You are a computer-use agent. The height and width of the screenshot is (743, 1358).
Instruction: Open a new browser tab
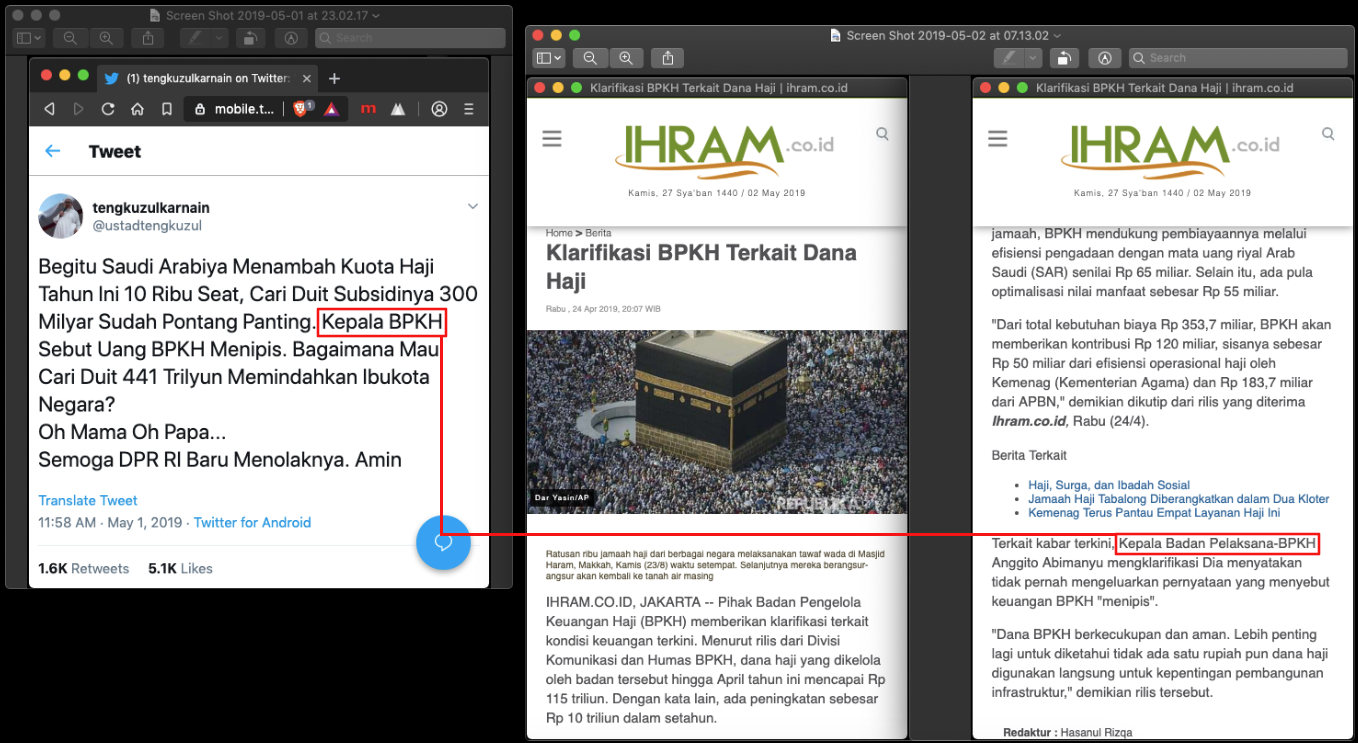point(335,78)
